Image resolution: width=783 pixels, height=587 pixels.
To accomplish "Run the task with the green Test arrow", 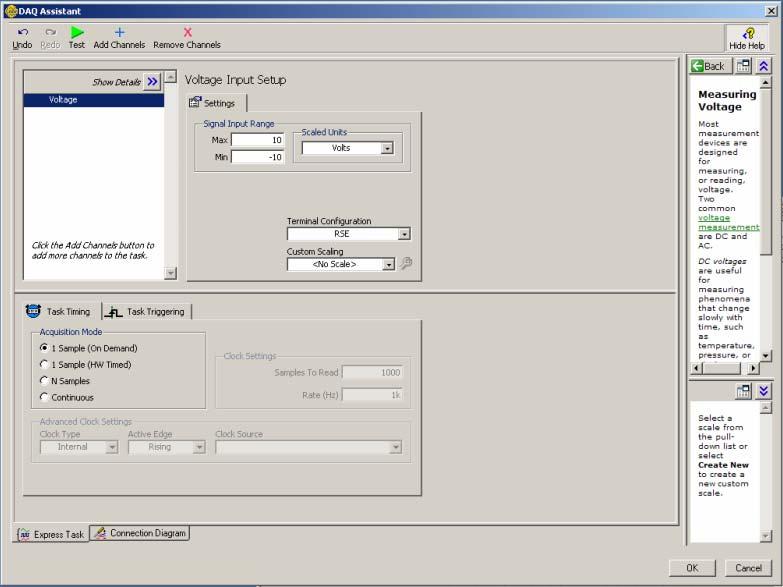I will 77,32.
